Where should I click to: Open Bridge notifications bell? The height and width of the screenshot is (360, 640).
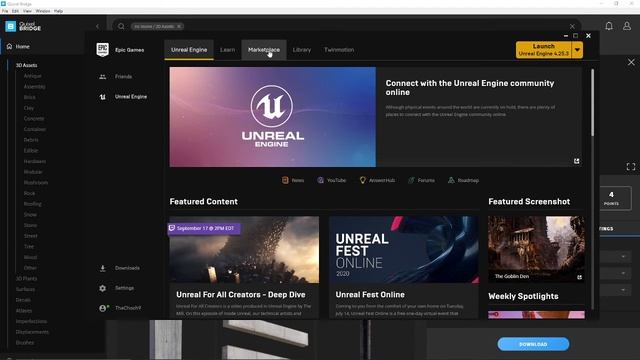[x=609, y=26]
